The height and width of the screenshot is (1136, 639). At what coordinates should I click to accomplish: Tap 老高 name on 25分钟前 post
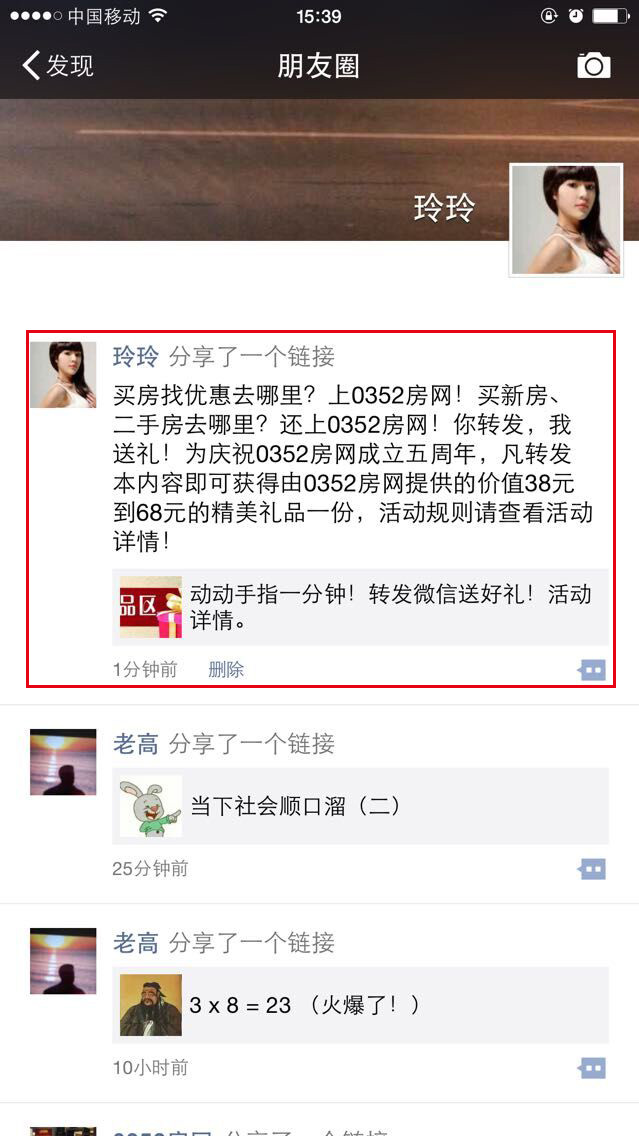click(135, 744)
